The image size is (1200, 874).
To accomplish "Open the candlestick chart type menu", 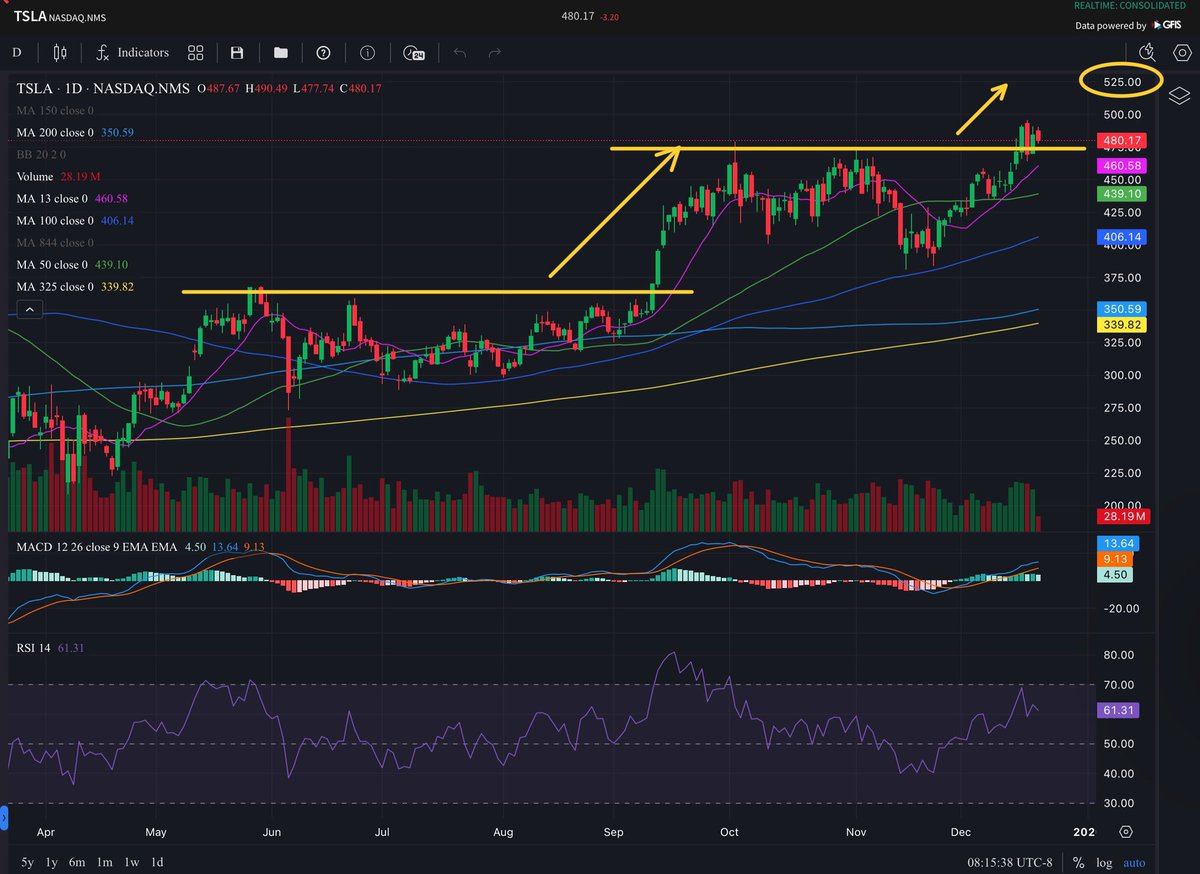I will pyautogui.click(x=60, y=52).
